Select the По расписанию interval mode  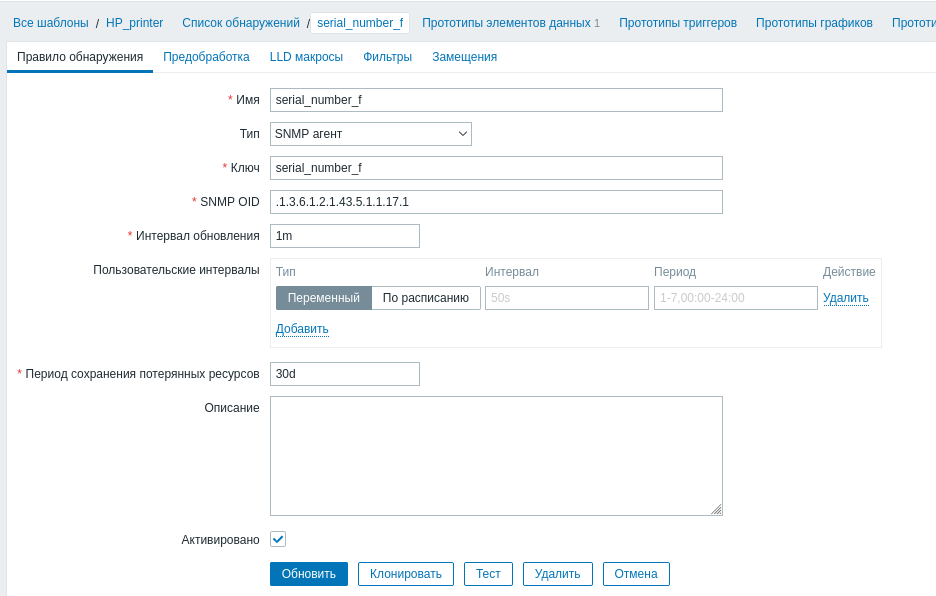[425, 298]
